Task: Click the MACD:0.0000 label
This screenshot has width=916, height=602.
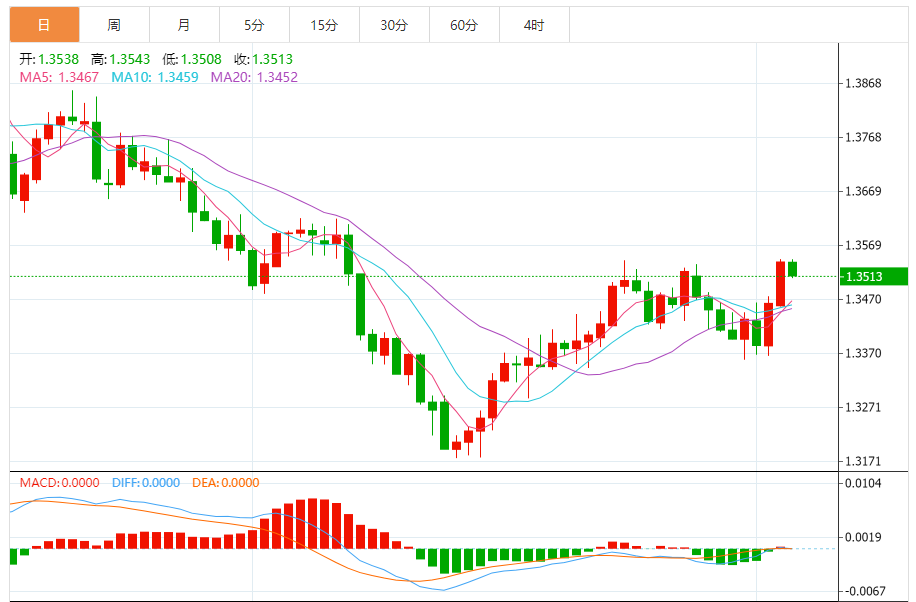Action: click(x=60, y=483)
